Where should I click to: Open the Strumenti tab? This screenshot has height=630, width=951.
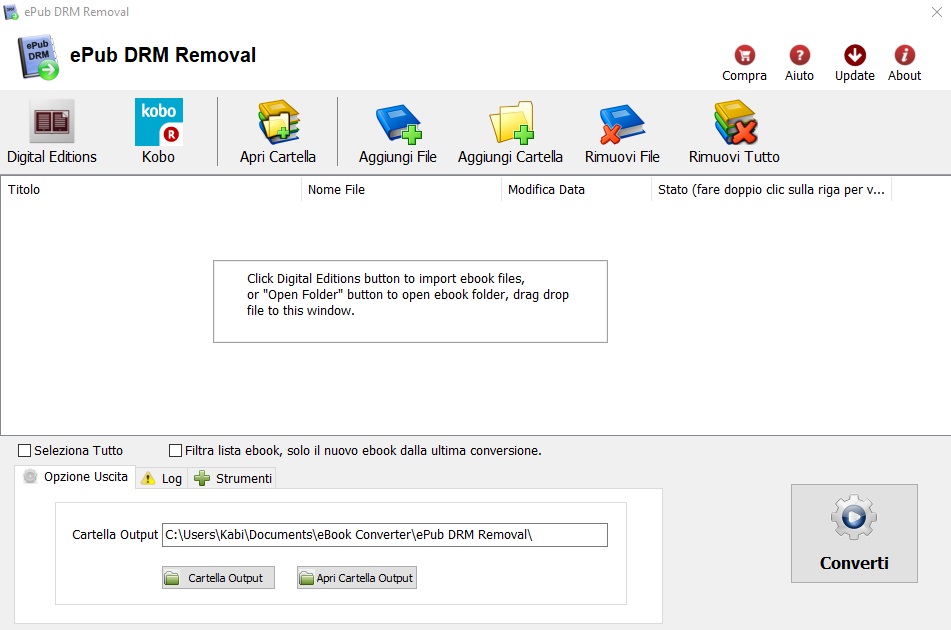[233, 478]
